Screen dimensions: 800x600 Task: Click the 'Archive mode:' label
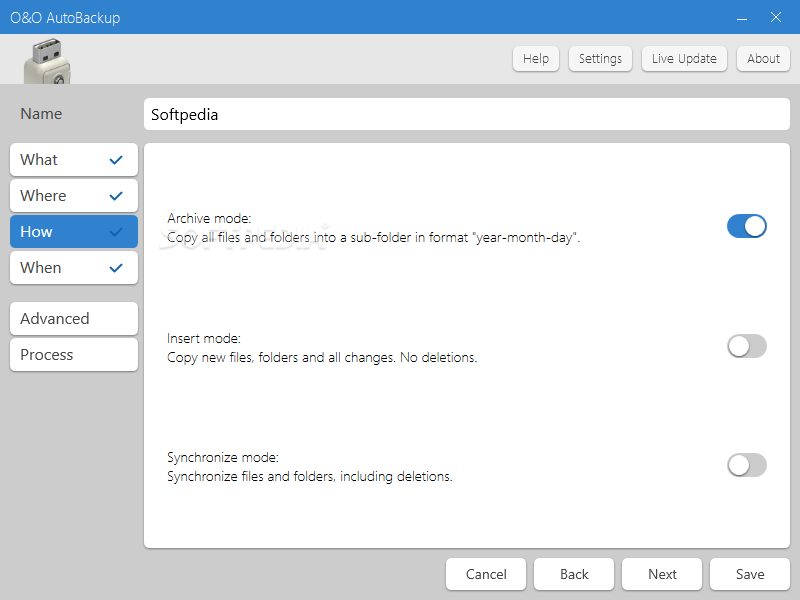[209, 218]
